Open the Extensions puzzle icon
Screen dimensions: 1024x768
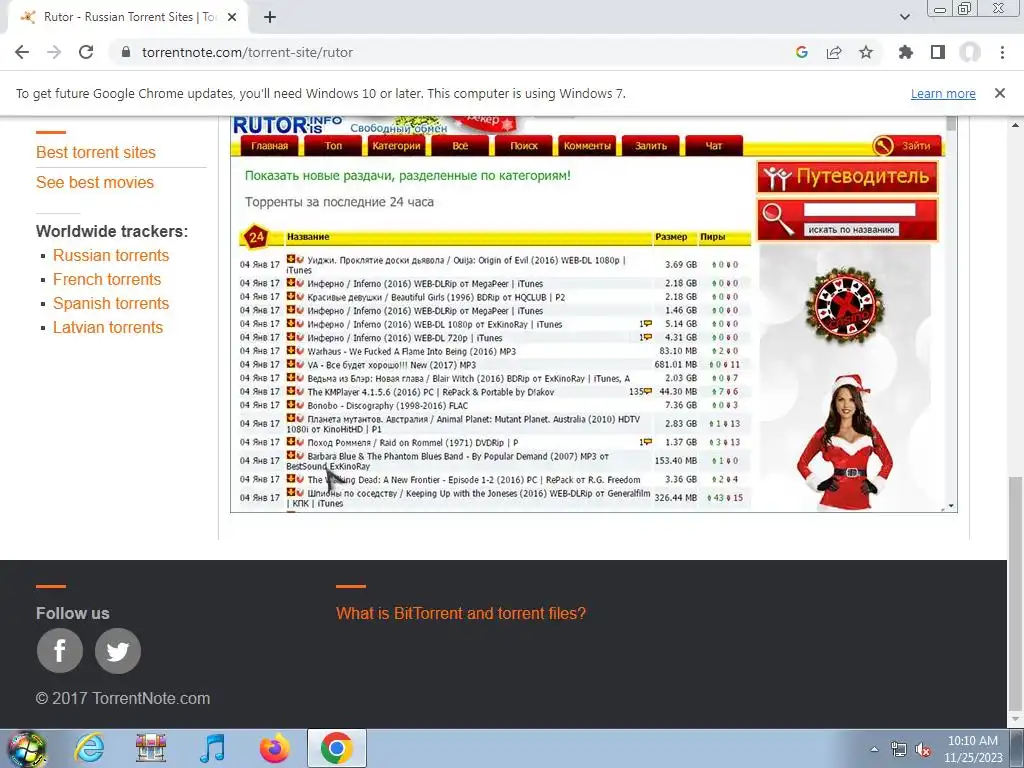[x=906, y=52]
